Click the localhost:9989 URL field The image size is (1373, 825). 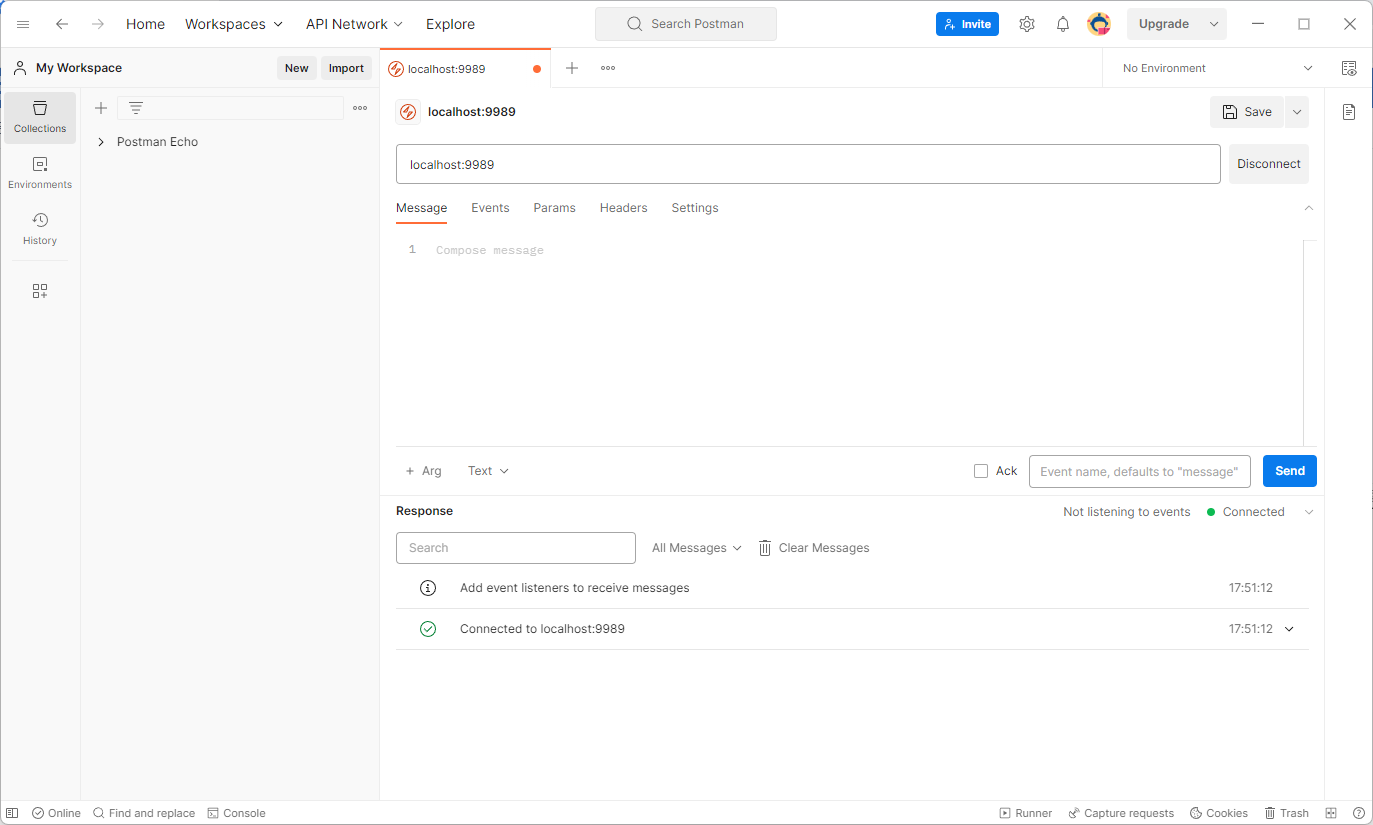tap(808, 164)
